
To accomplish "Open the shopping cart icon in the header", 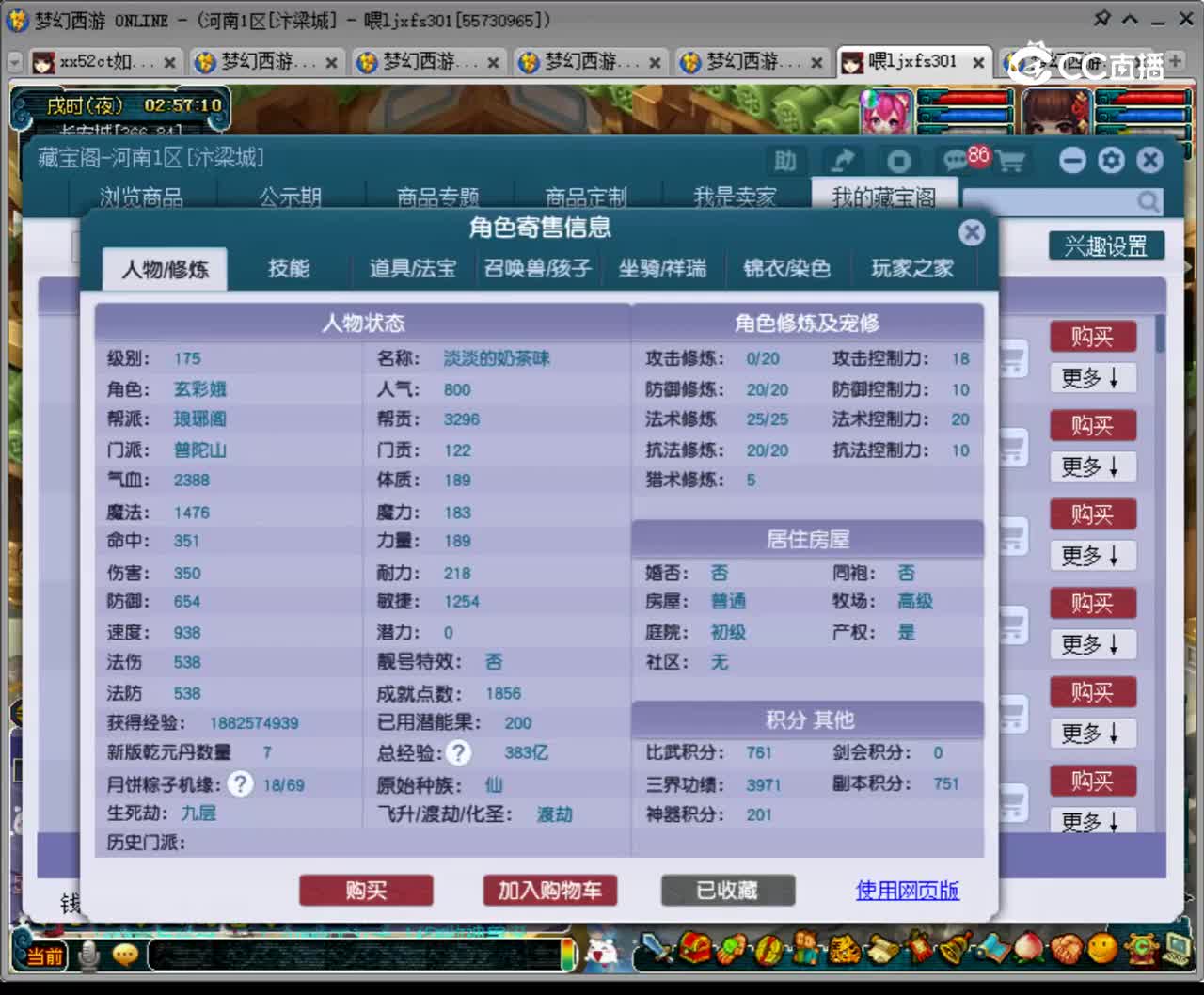I will [1011, 162].
